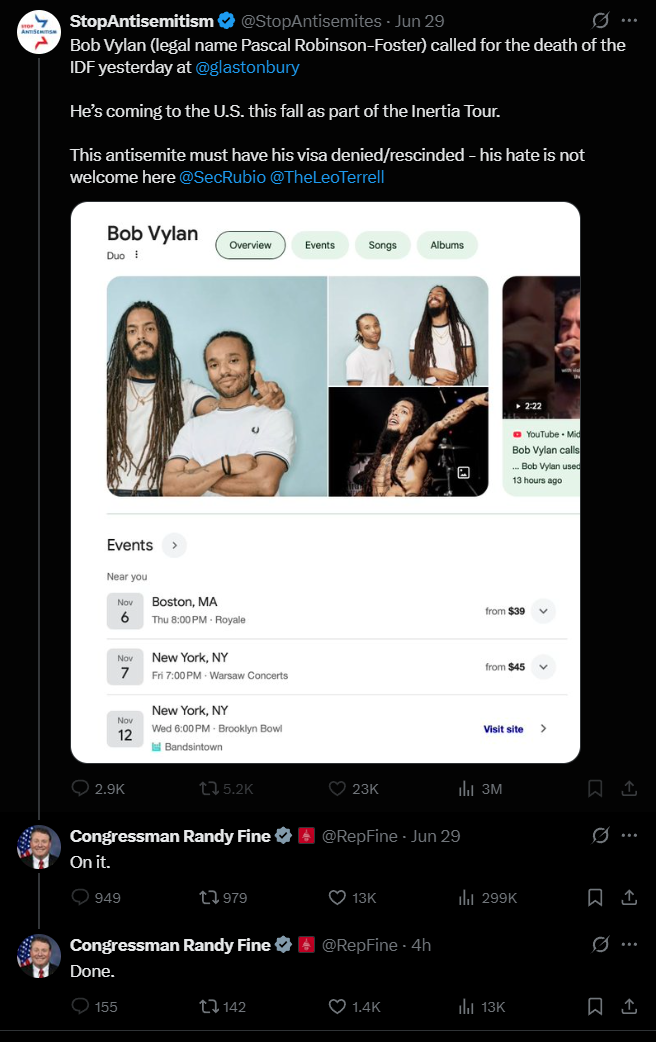Viewport: 656px width, 1042px height.
Task: Expand the Boston, MA event ticket chevron
Action: [x=543, y=611]
